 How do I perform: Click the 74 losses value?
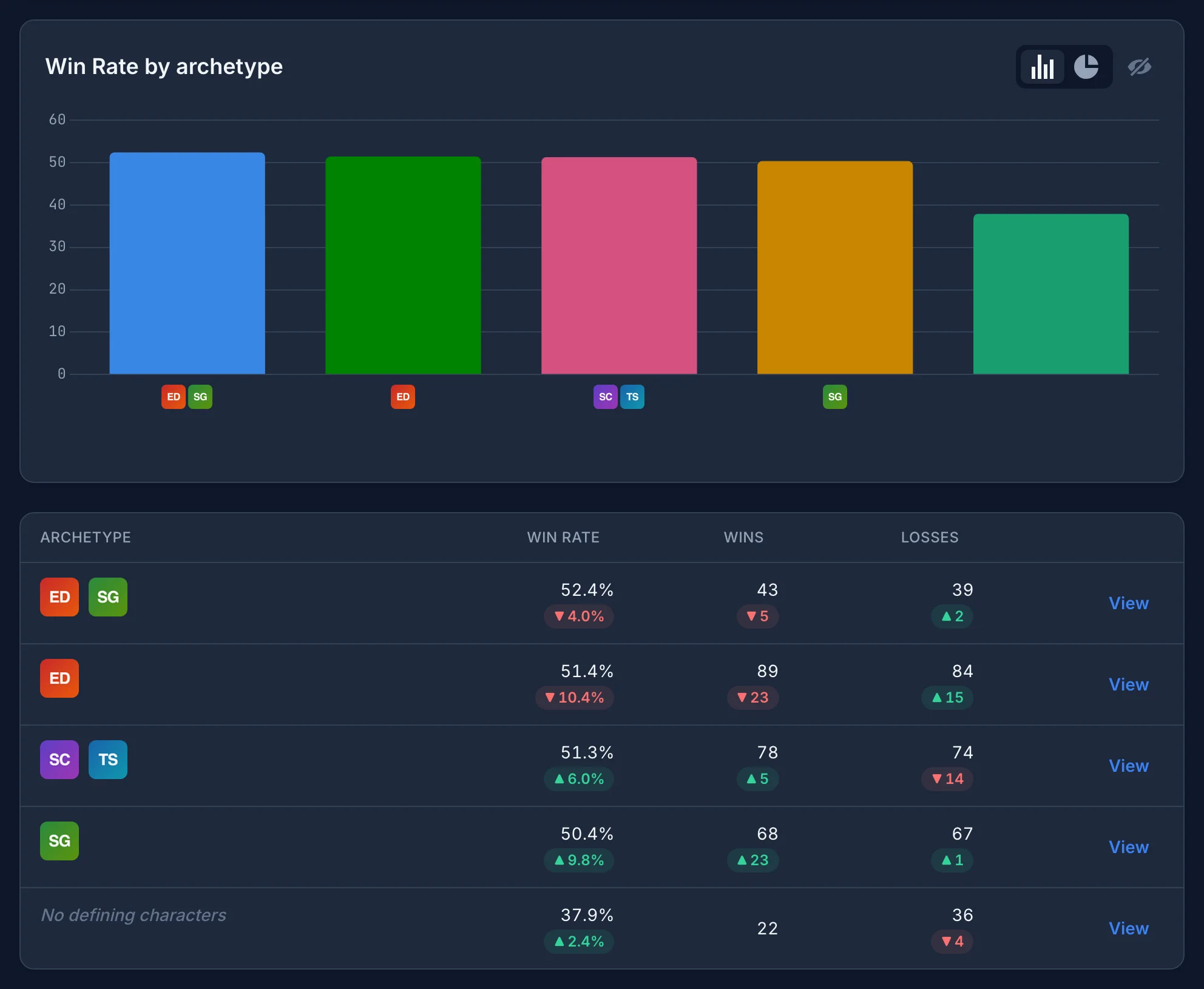click(x=962, y=752)
